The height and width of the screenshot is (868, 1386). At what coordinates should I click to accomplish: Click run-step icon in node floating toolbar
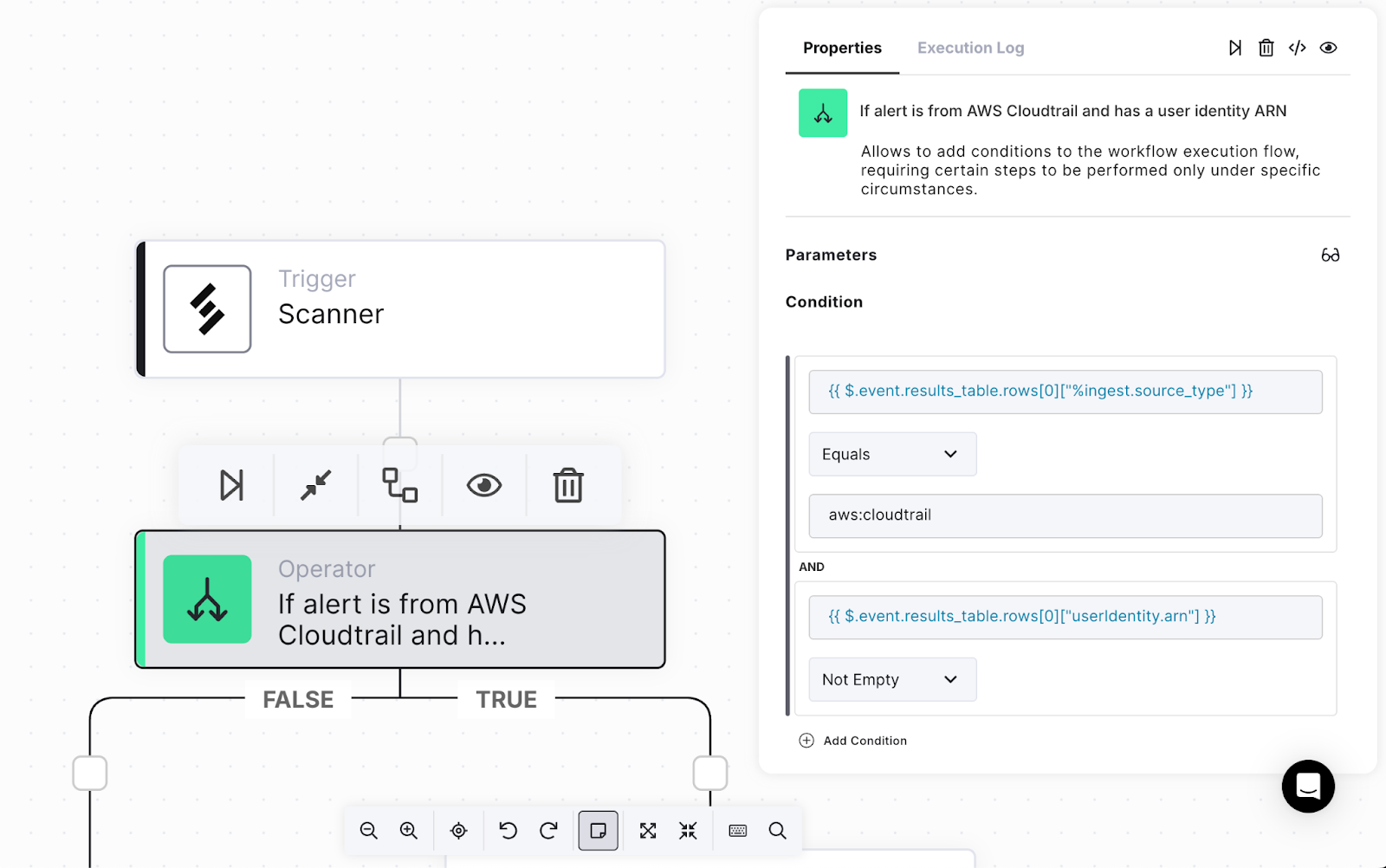pyautogui.click(x=231, y=485)
